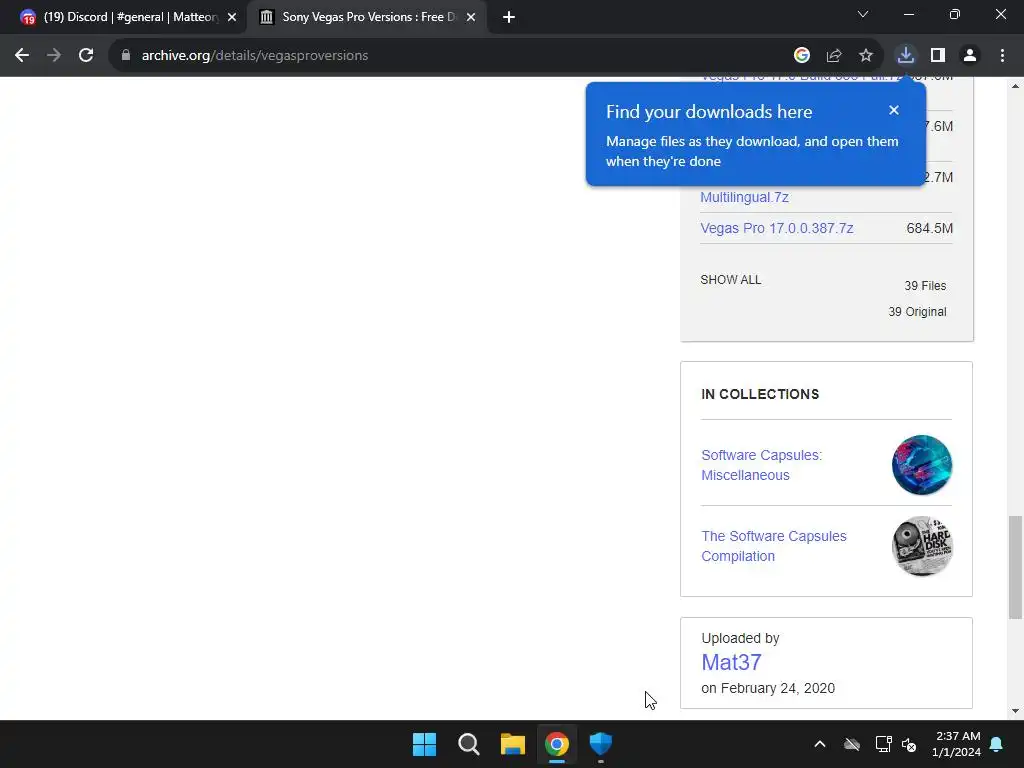
Task: View site information lock icon
Action: coord(126,56)
